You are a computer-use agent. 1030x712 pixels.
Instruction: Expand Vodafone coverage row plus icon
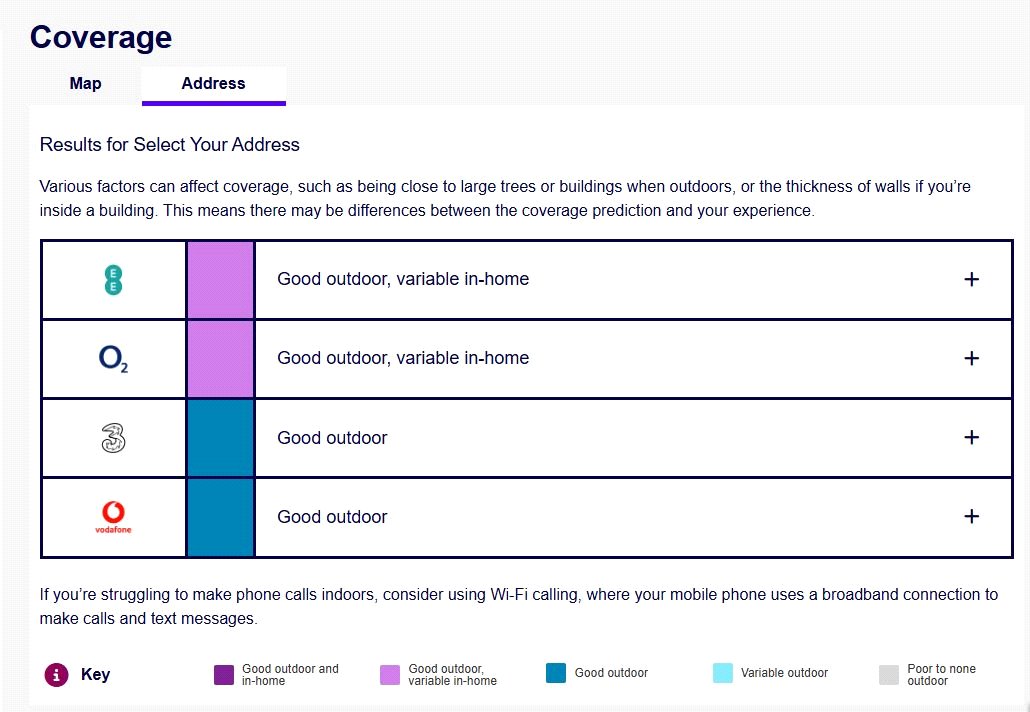tap(971, 516)
